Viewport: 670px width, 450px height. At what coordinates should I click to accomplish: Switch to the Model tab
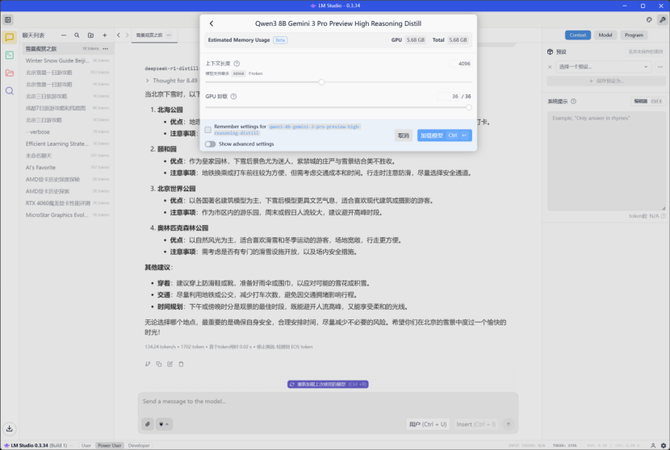606,34
